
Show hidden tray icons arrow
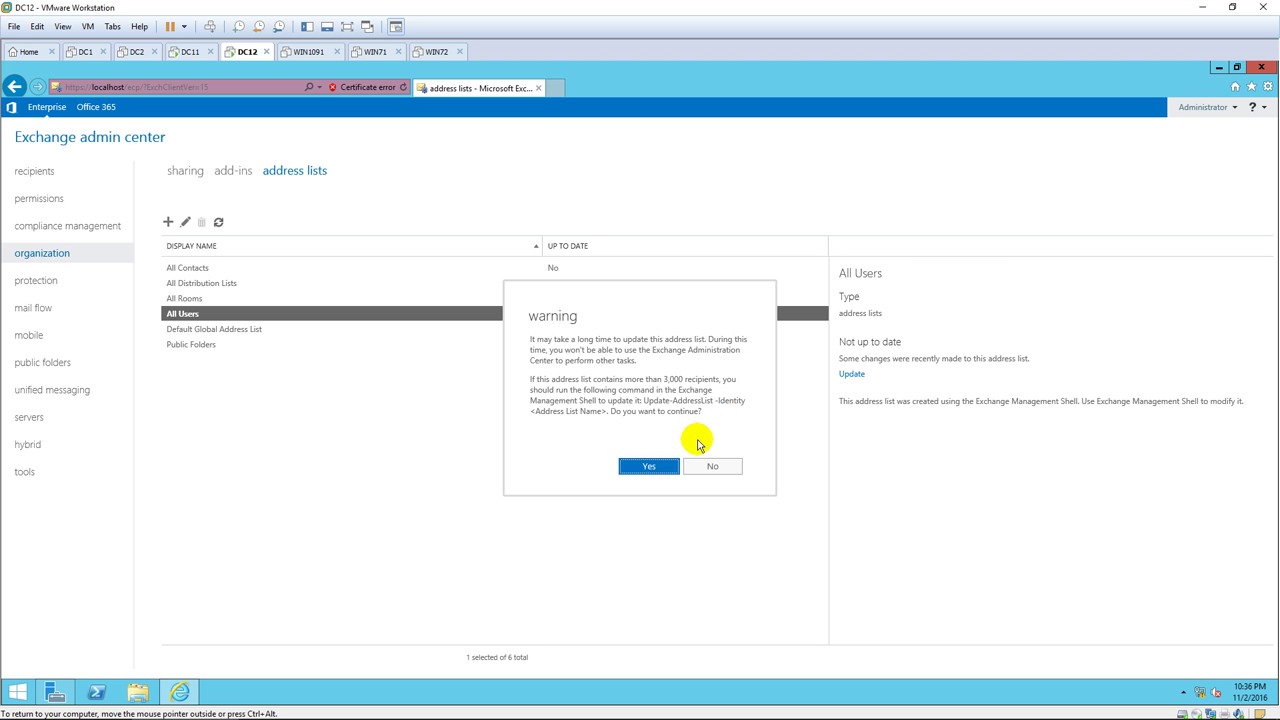1183,692
